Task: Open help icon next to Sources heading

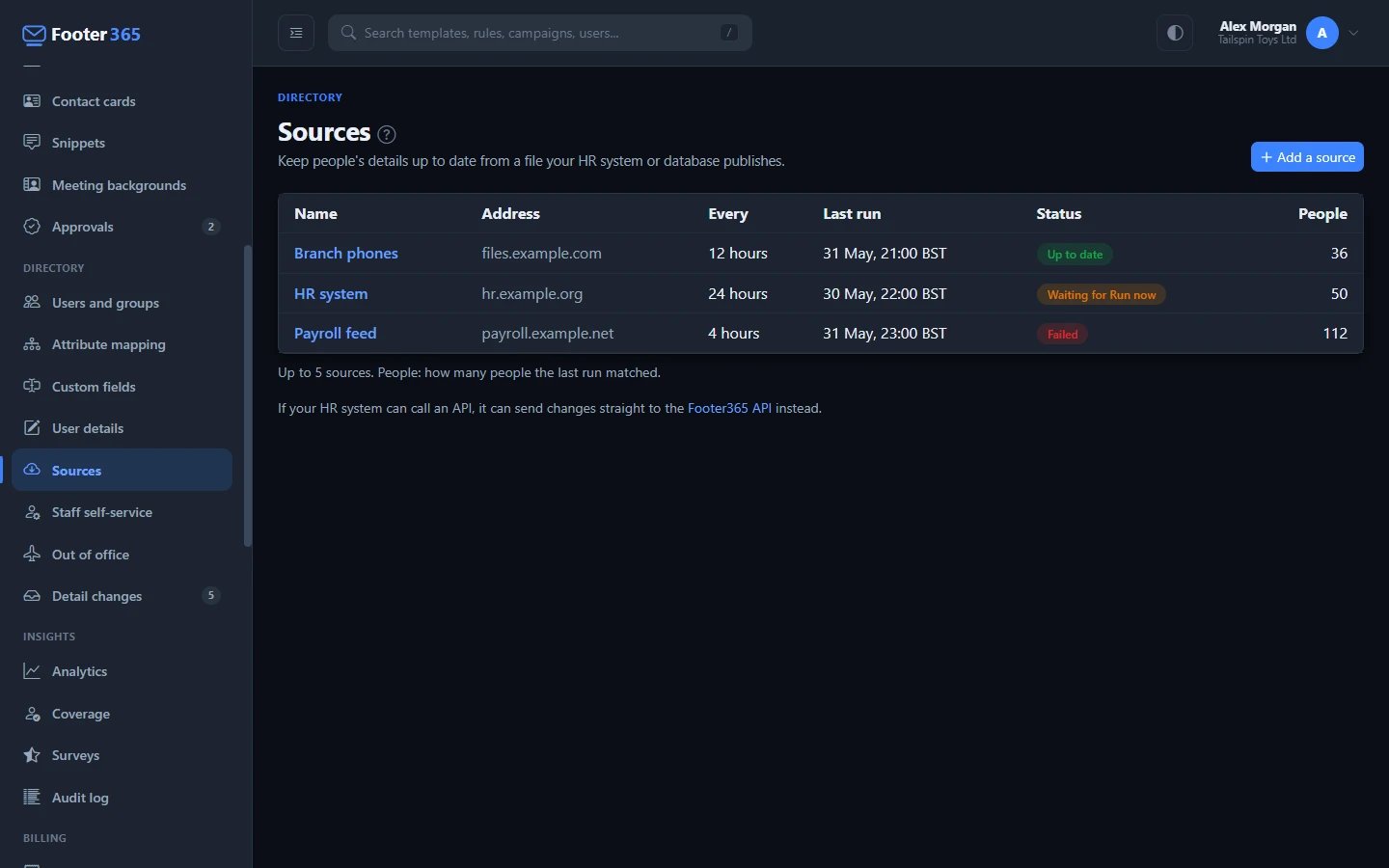Action: tap(387, 134)
